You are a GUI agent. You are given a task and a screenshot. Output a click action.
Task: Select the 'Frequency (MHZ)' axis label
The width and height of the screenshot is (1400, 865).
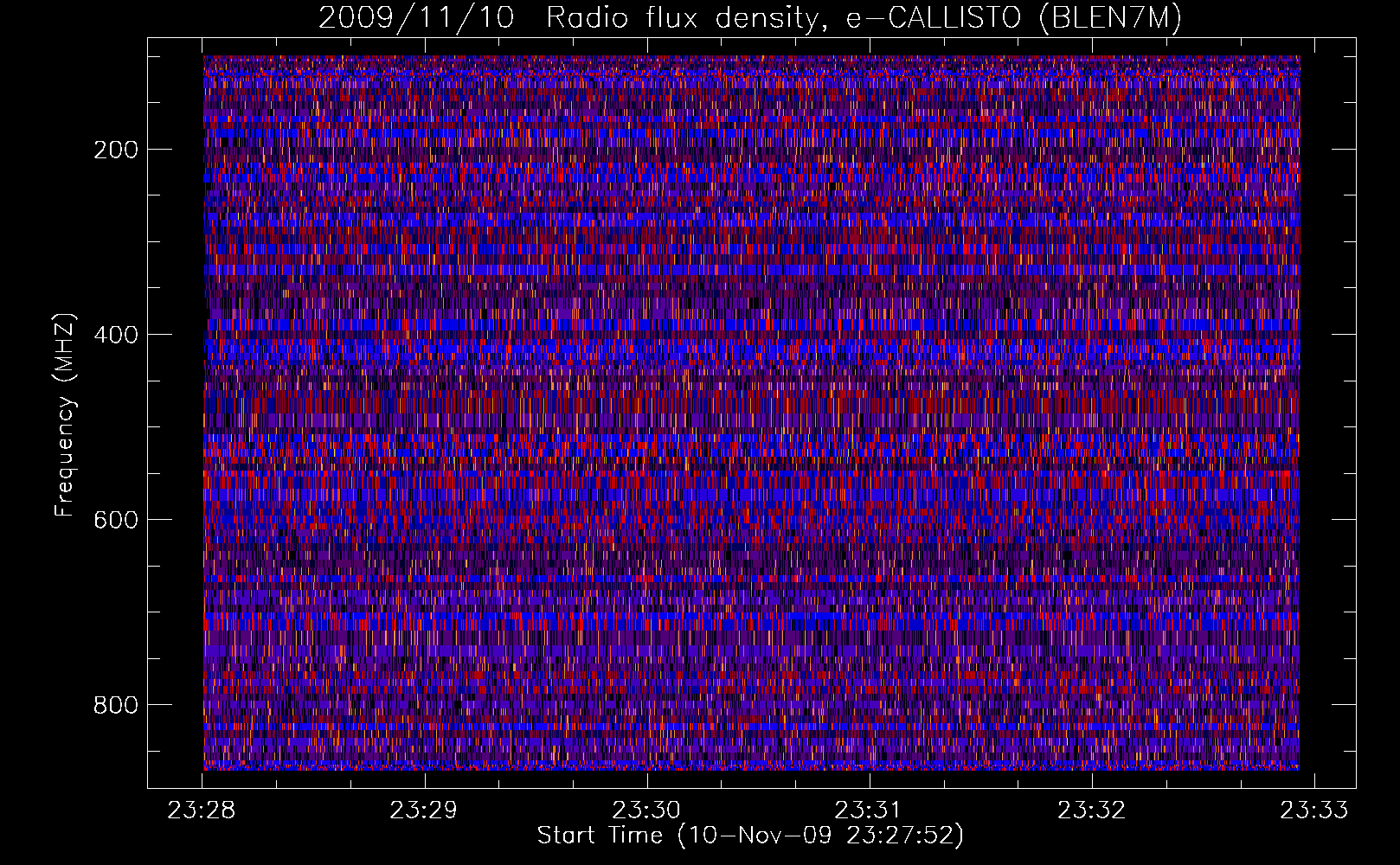coord(65,414)
